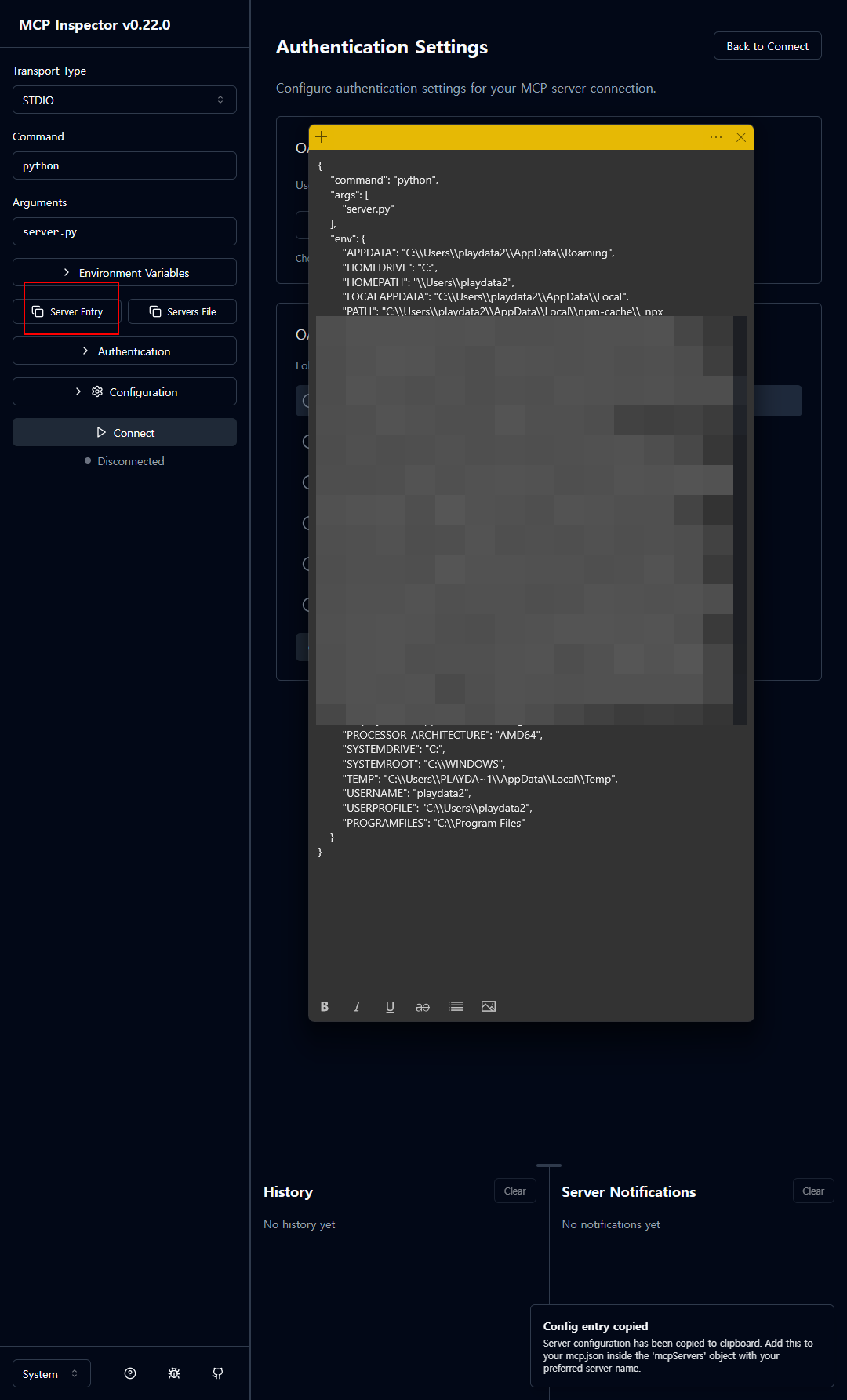Click the No history yet text
Viewport: 847px width, 1400px height.
point(300,1224)
